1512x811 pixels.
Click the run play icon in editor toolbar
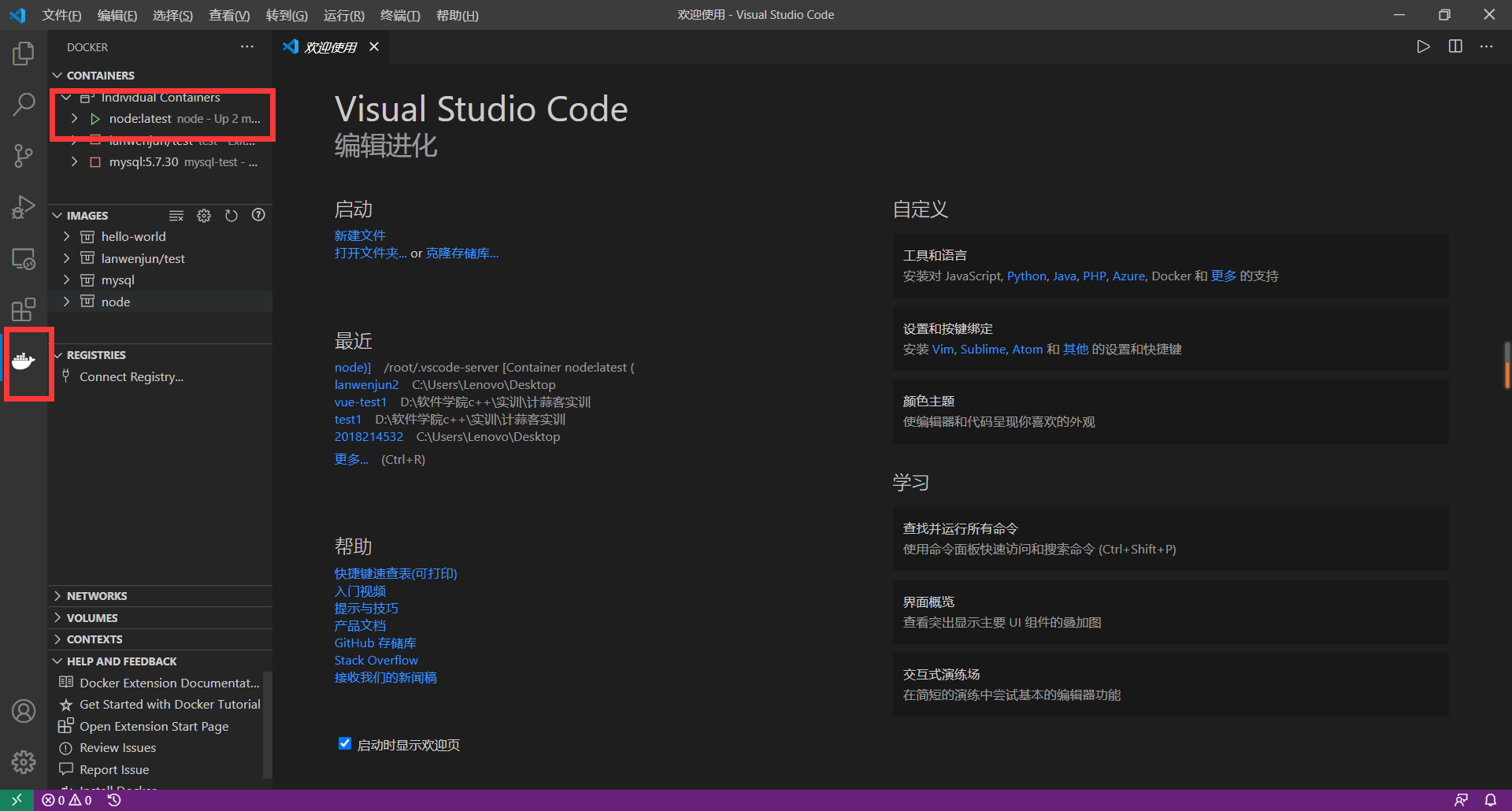1423,46
